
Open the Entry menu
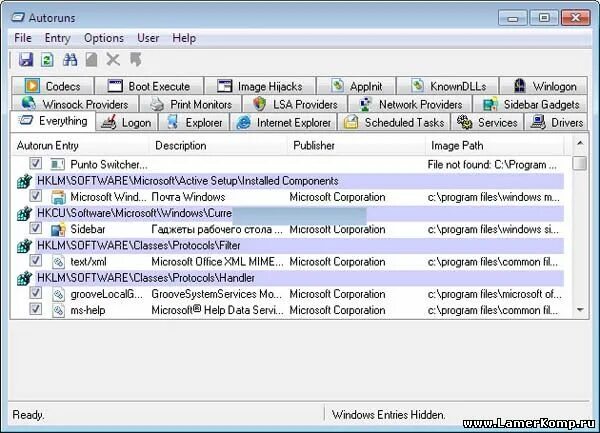(57, 38)
